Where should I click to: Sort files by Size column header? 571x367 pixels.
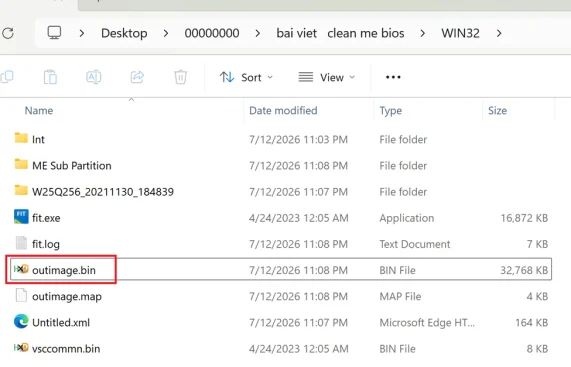point(497,110)
